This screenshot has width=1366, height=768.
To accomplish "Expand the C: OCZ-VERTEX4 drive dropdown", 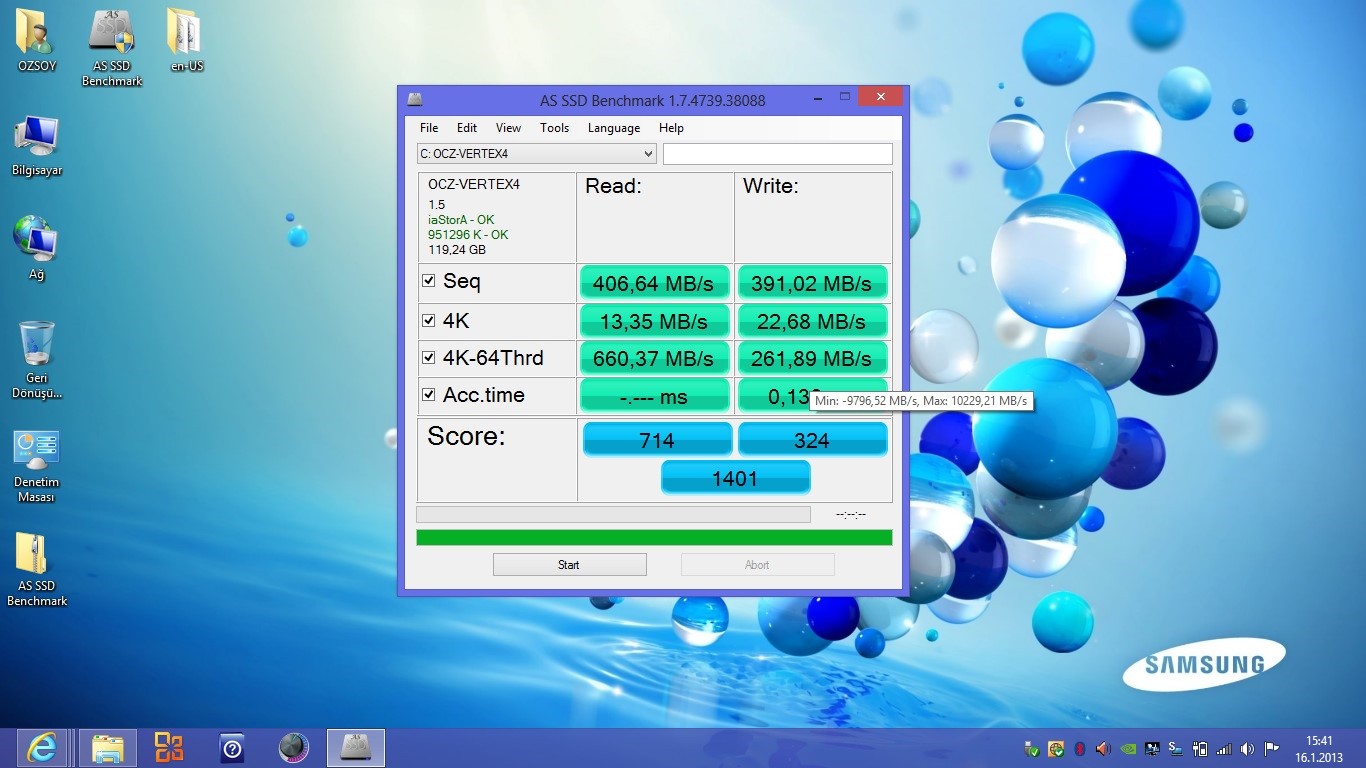I will 648,154.
